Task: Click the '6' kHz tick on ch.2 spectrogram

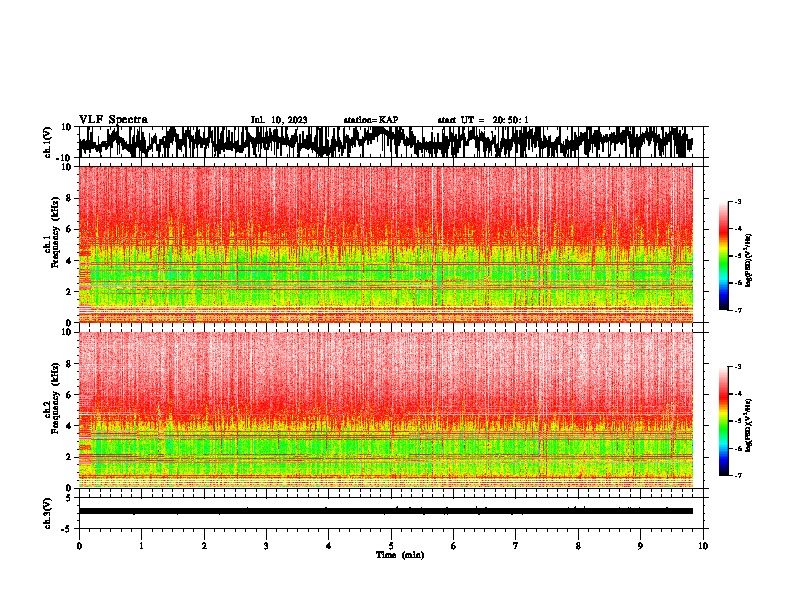Action: click(70, 394)
